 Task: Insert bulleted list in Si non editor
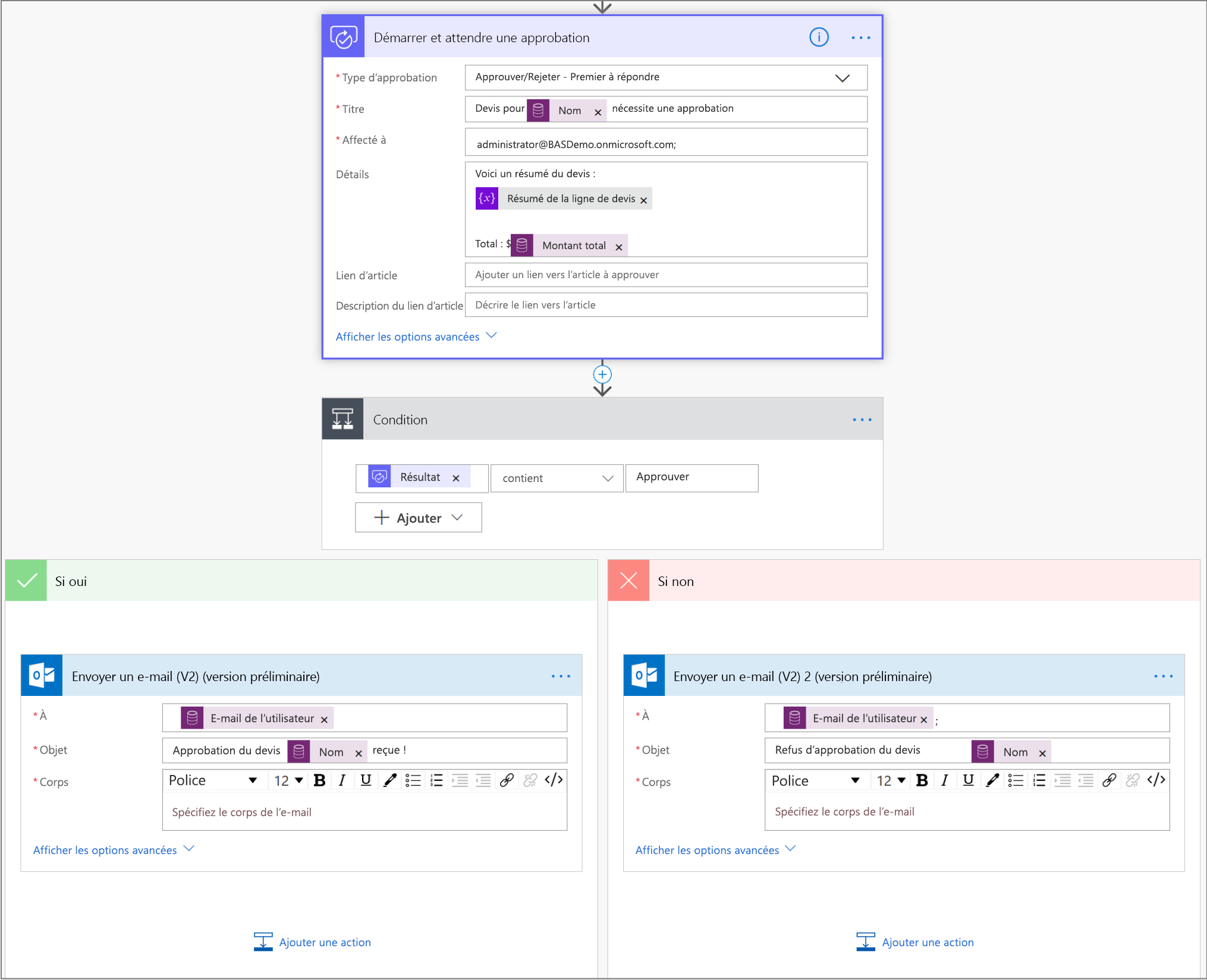[1016, 780]
